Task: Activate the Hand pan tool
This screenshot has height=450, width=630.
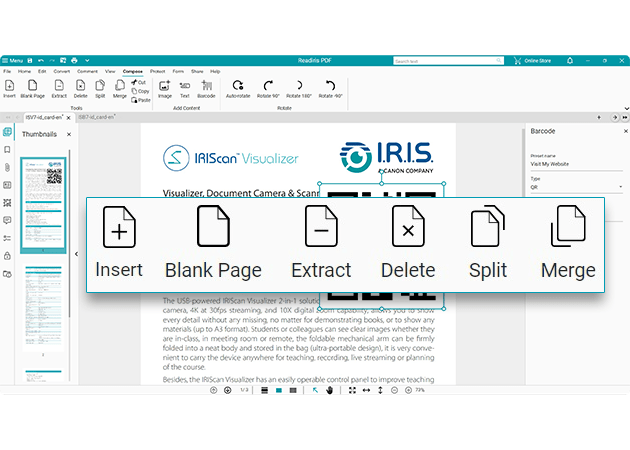Action: 329,390
